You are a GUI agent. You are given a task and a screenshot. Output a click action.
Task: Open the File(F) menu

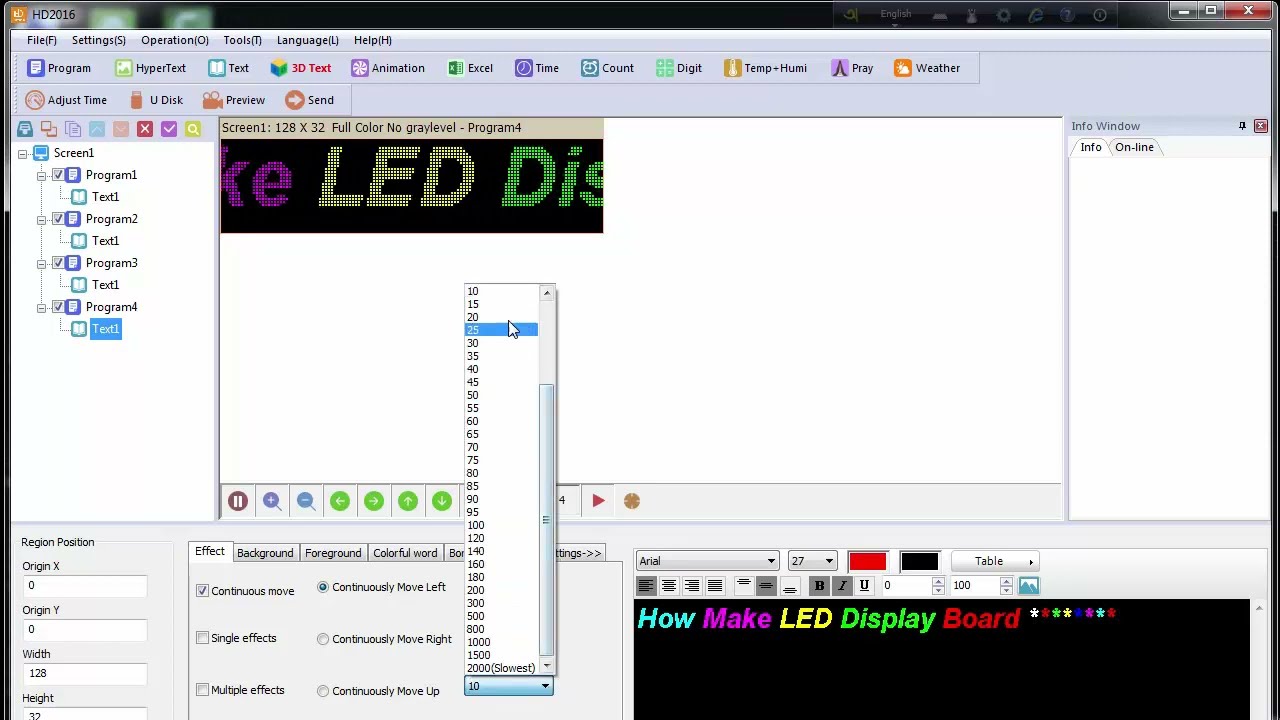(42, 40)
